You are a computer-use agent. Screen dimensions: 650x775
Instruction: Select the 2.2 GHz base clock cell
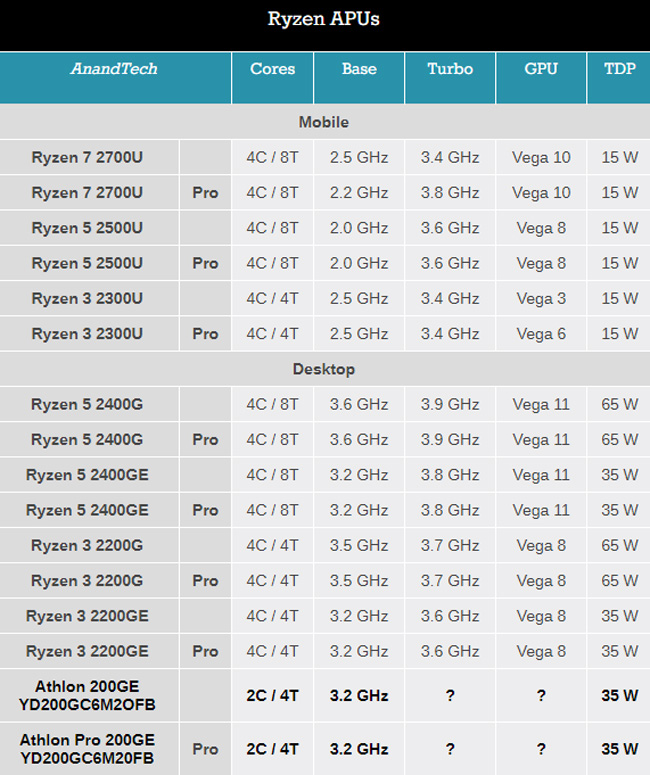pyautogui.click(x=359, y=192)
